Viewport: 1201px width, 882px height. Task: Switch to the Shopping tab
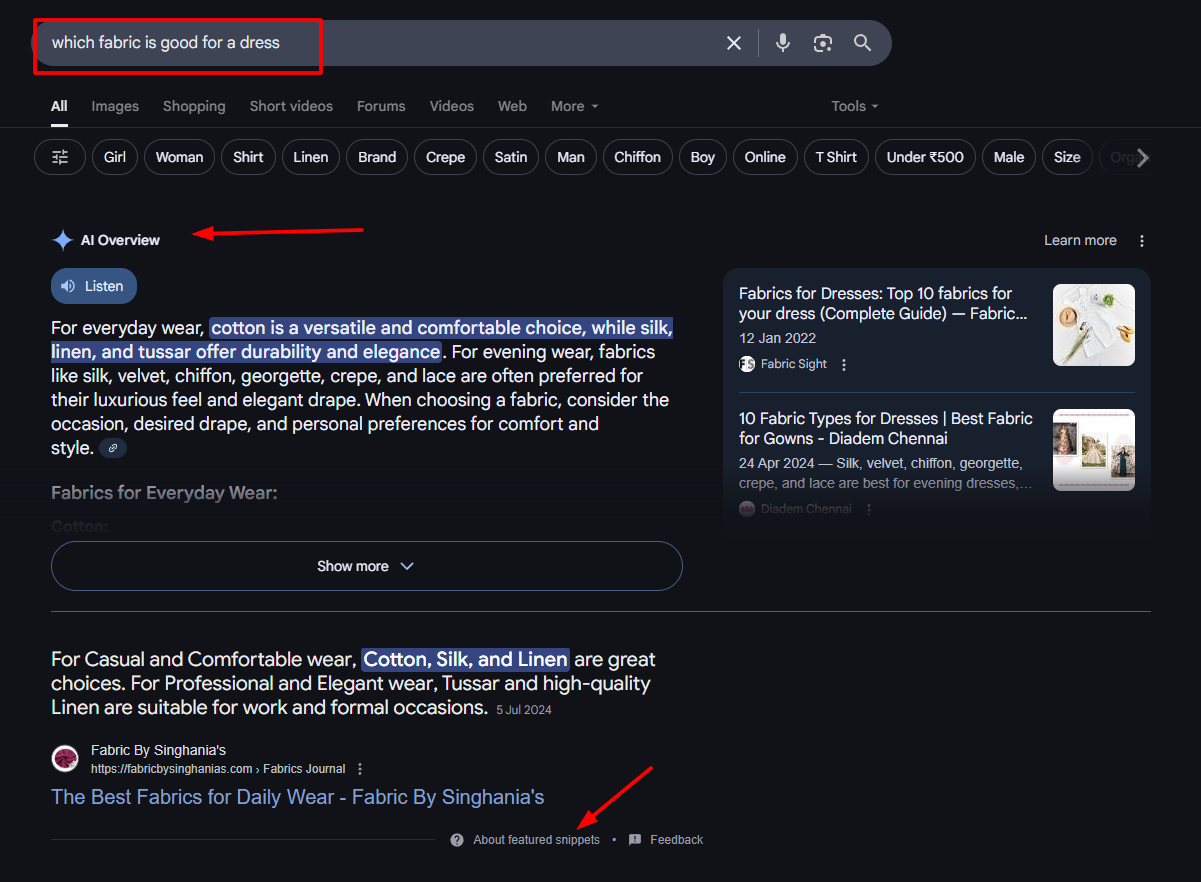tap(194, 106)
